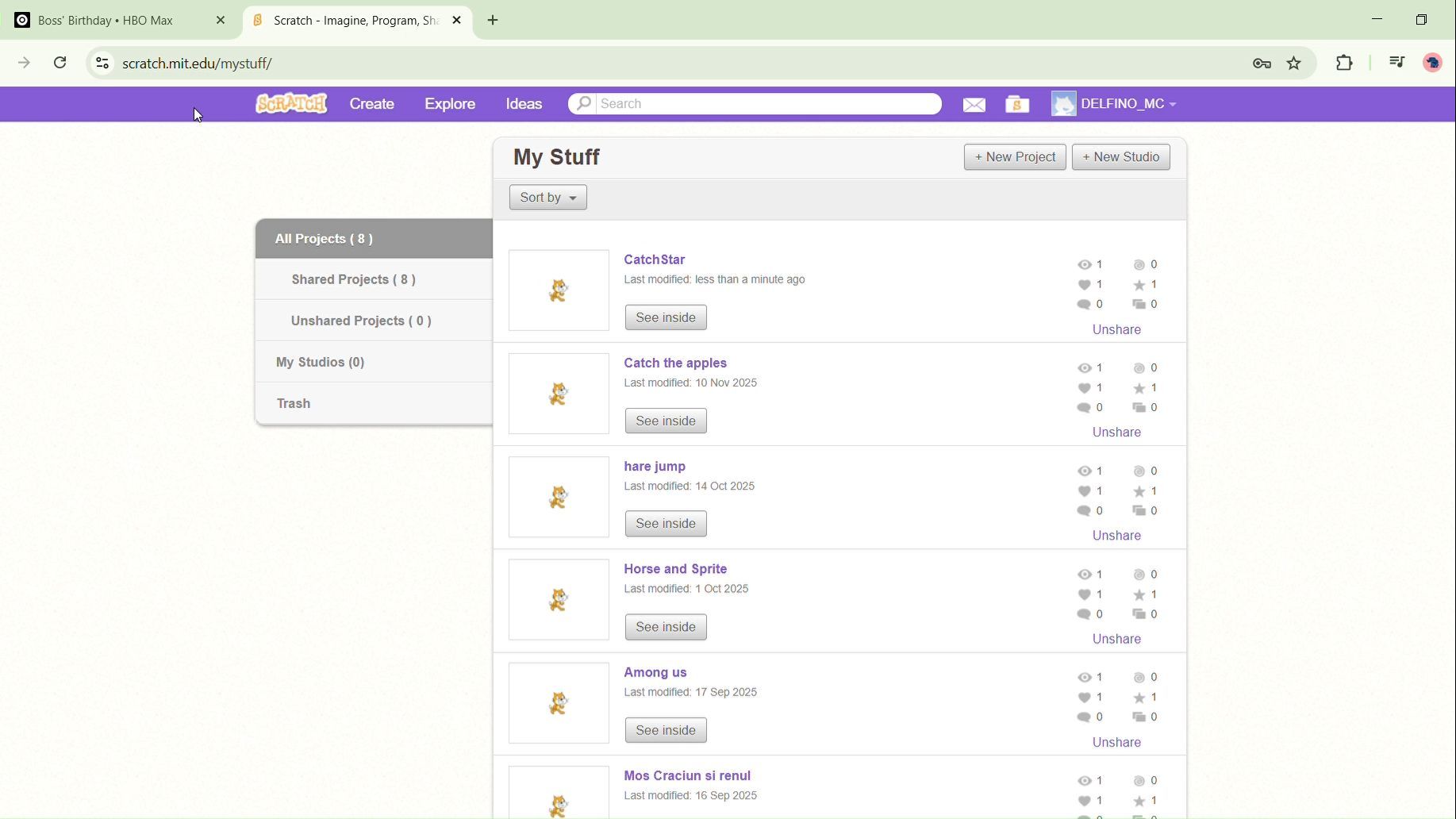Expand the Sort by dropdown
The height and width of the screenshot is (819, 1456).
coord(547,198)
